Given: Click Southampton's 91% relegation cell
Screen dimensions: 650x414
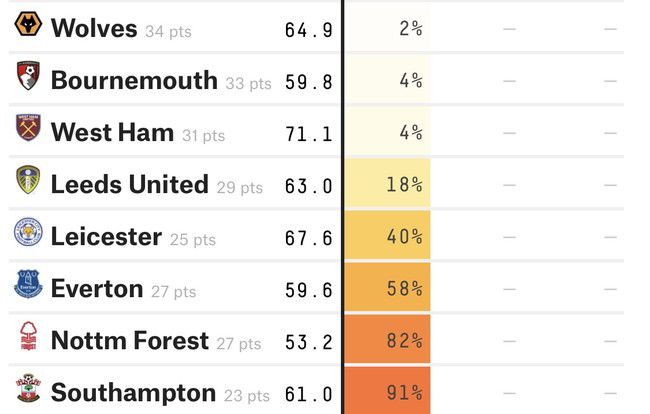Looking at the screenshot, I should click(387, 392).
